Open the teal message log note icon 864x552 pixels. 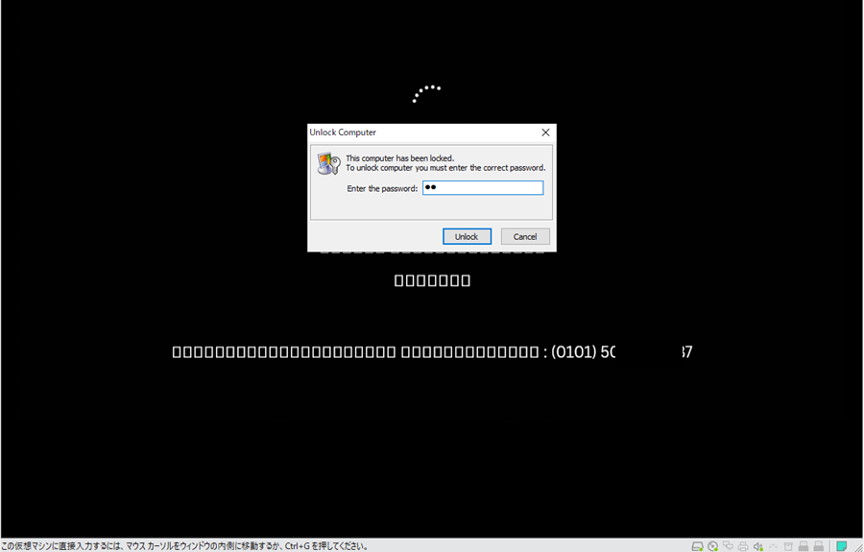841,546
